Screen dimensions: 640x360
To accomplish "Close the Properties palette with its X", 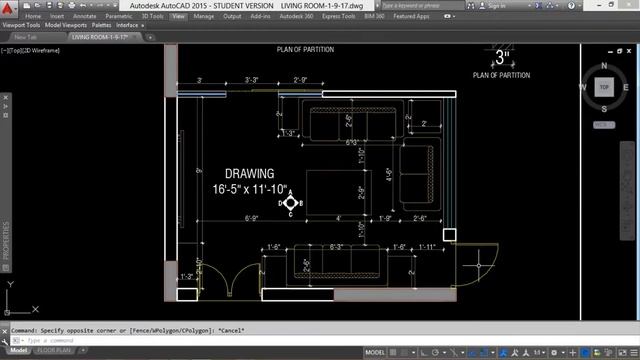I will pyautogui.click(x=6, y=98).
